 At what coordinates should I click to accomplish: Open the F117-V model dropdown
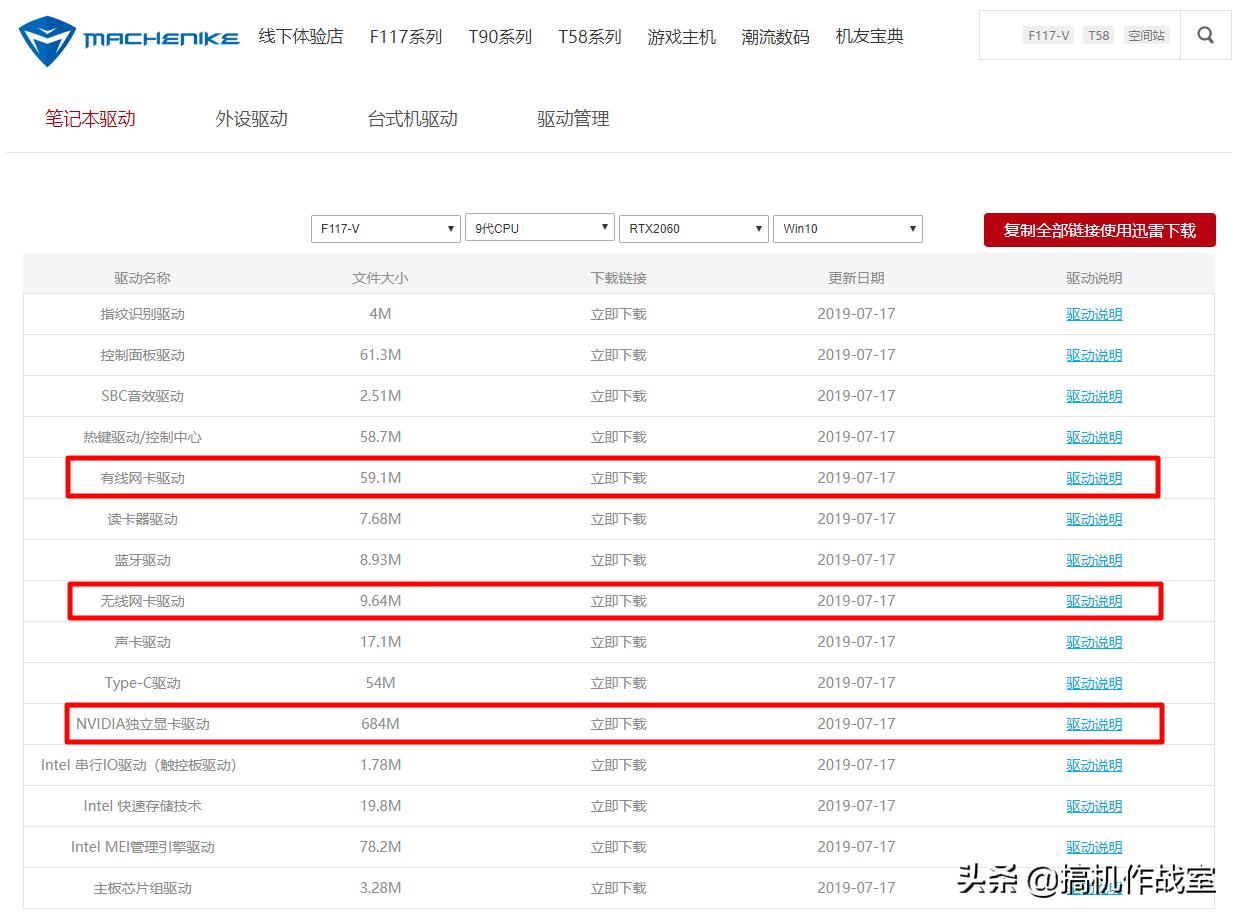click(x=385, y=228)
